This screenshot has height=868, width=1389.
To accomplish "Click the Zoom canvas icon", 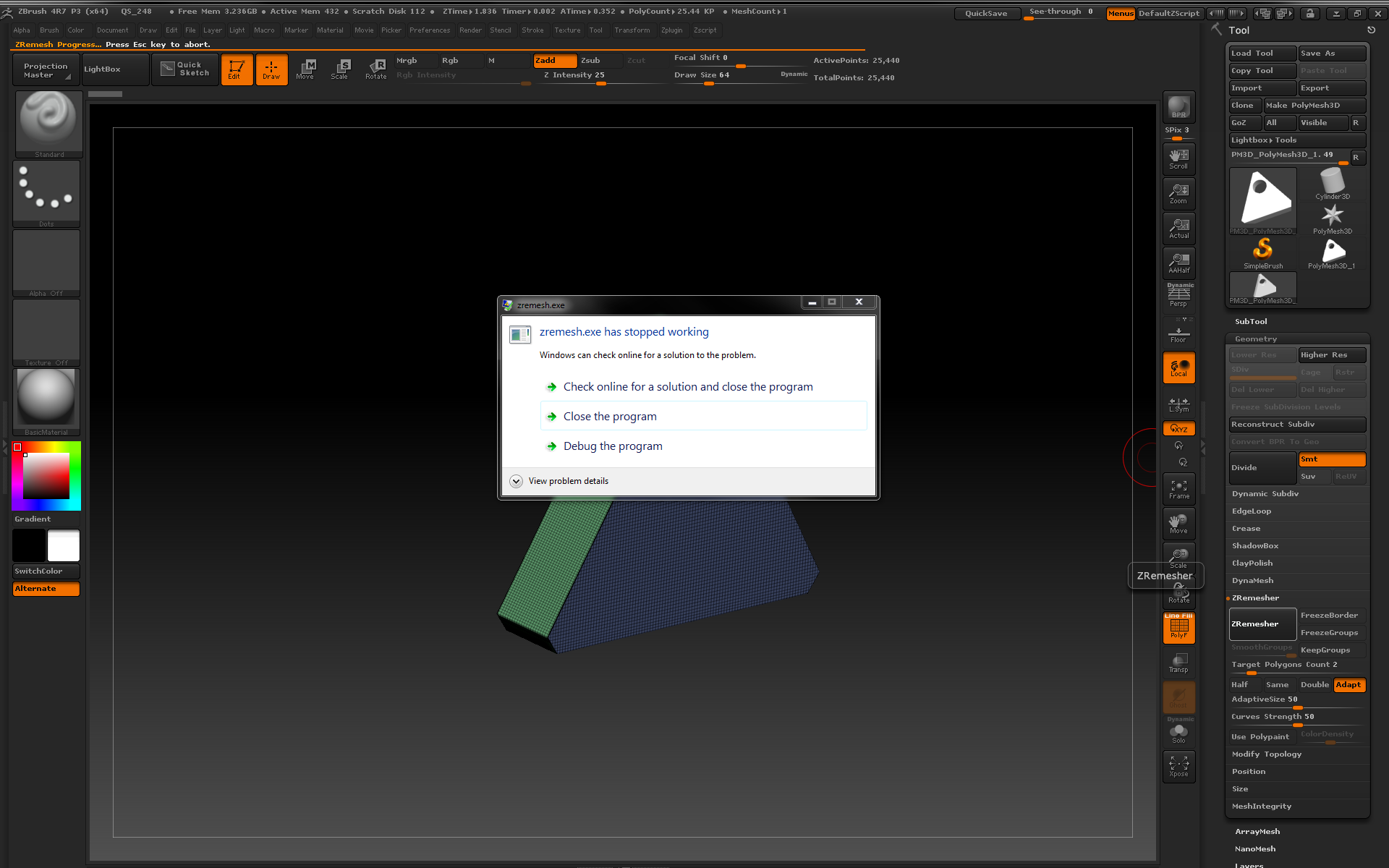I will coord(1178,194).
